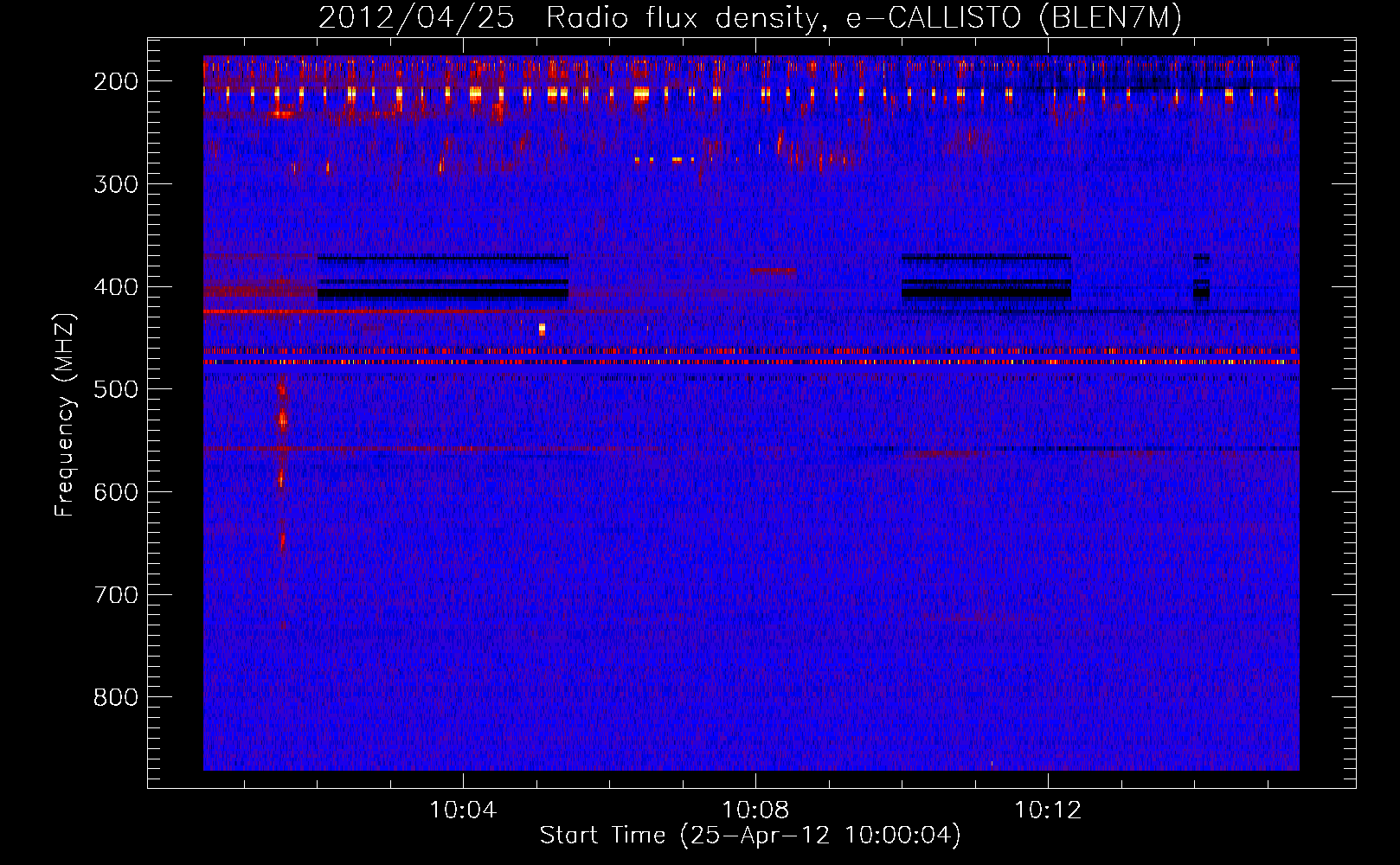Click the 10:12 time tick label
1400x865 pixels.
pyautogui.click(x=1048, y=811)
